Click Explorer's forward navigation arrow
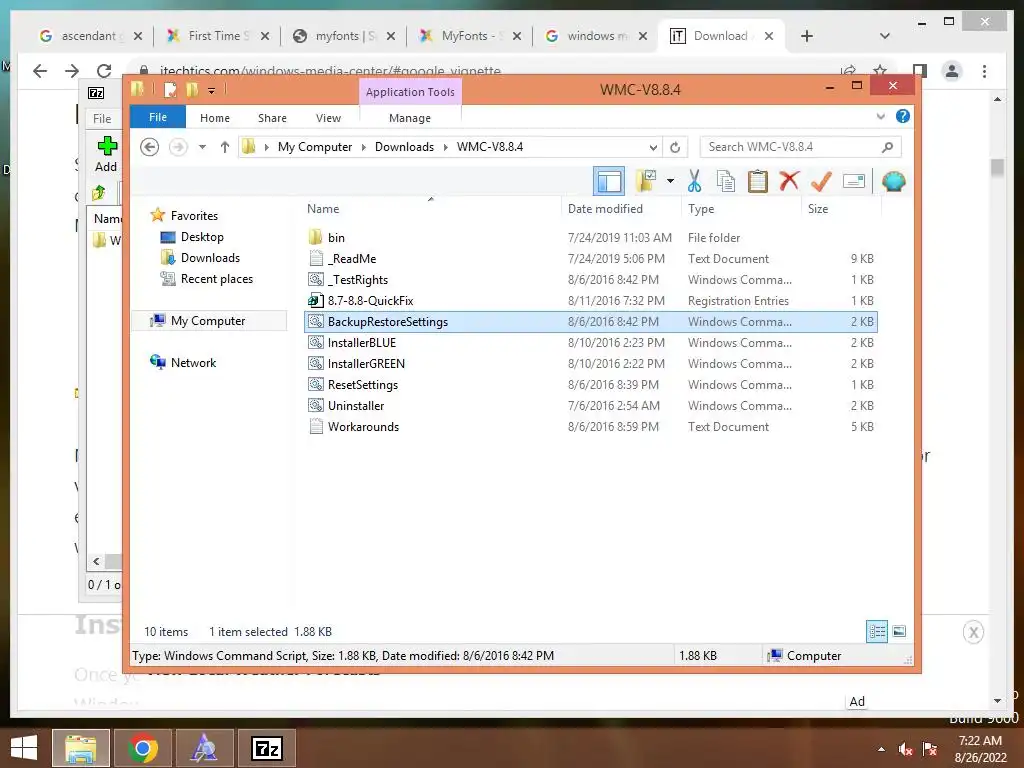 coord(178,147)
